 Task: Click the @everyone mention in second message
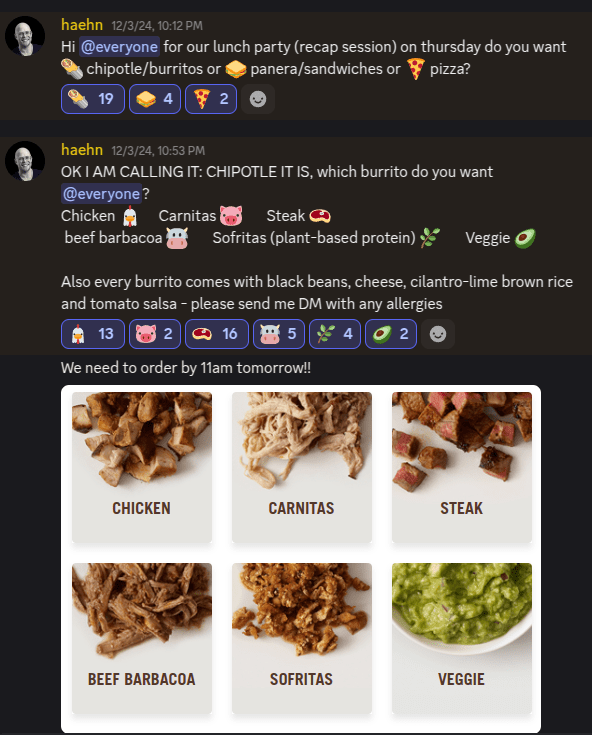101,194
